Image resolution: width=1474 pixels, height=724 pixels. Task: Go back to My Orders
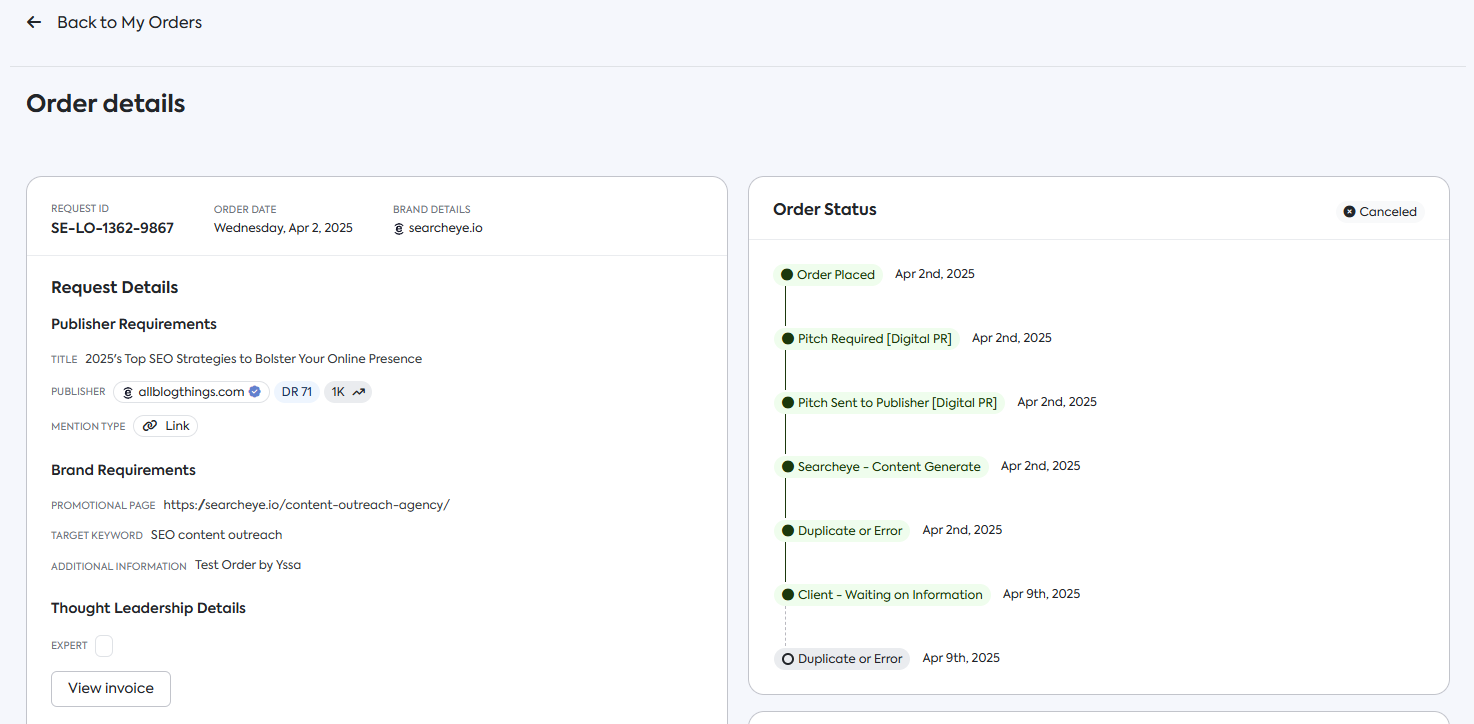point(129,22)
